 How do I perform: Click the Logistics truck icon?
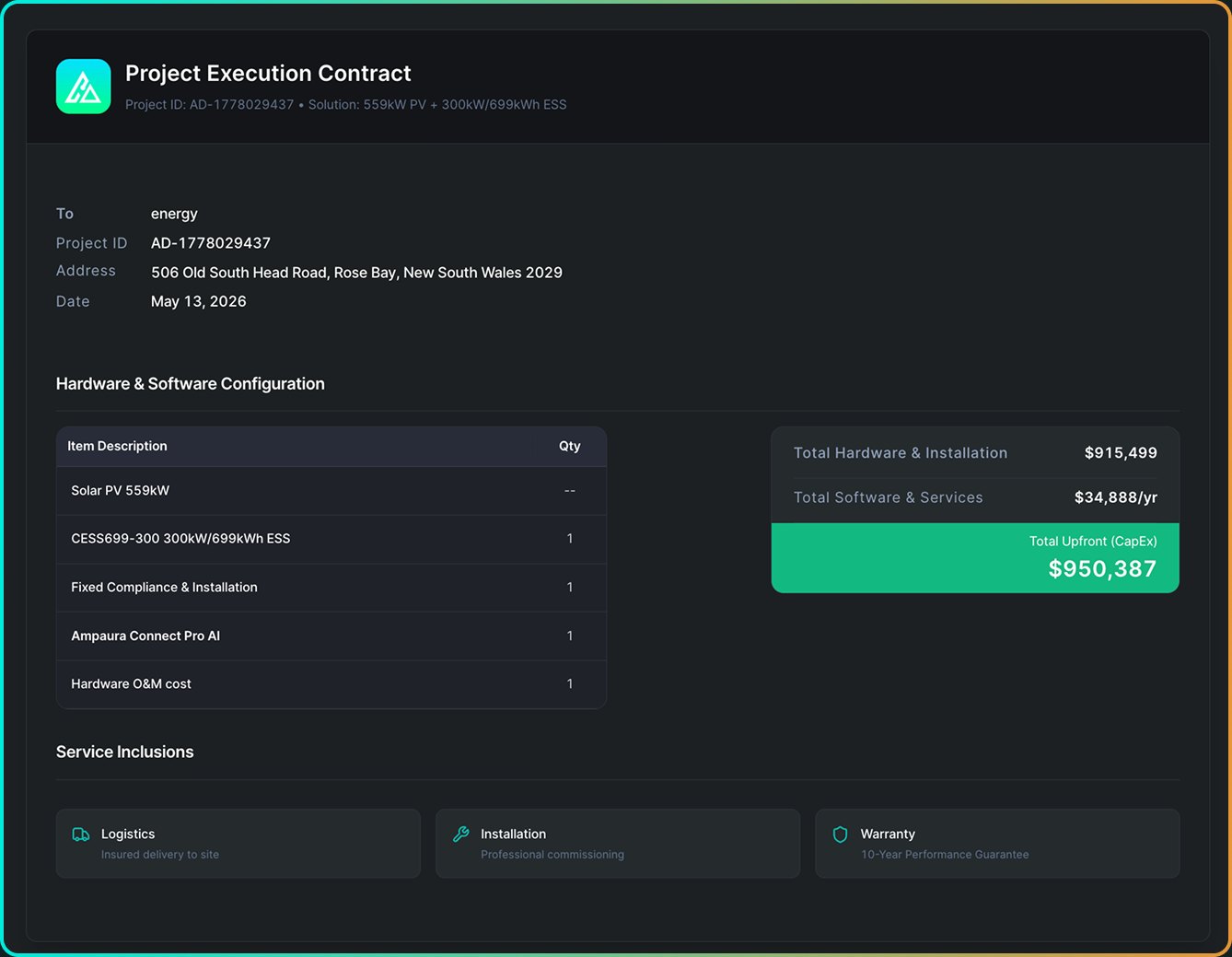pyautogui.click(x=81, y=834)
